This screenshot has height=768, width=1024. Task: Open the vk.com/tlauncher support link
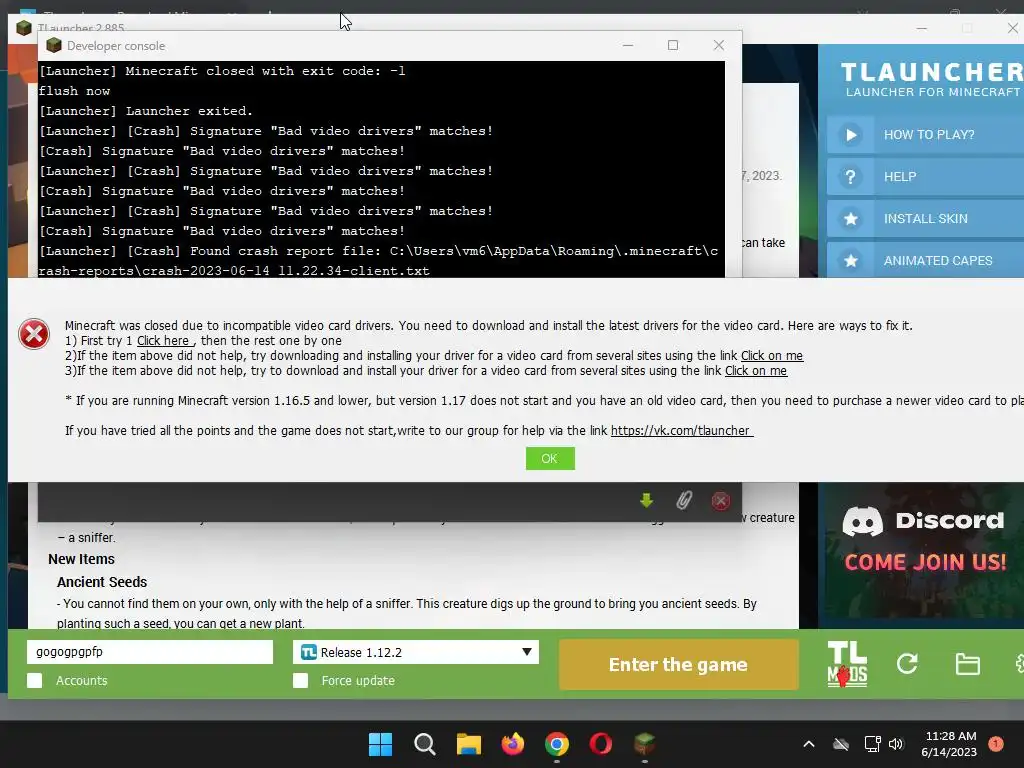681,430
